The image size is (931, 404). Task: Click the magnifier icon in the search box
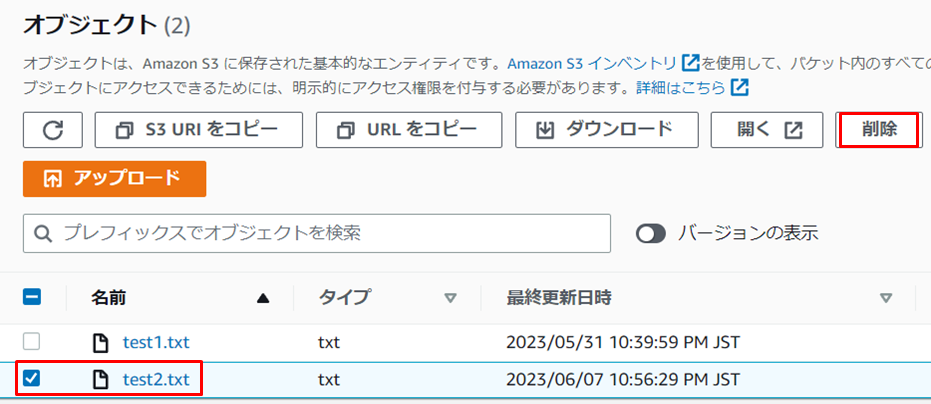[x=43, y=234]
